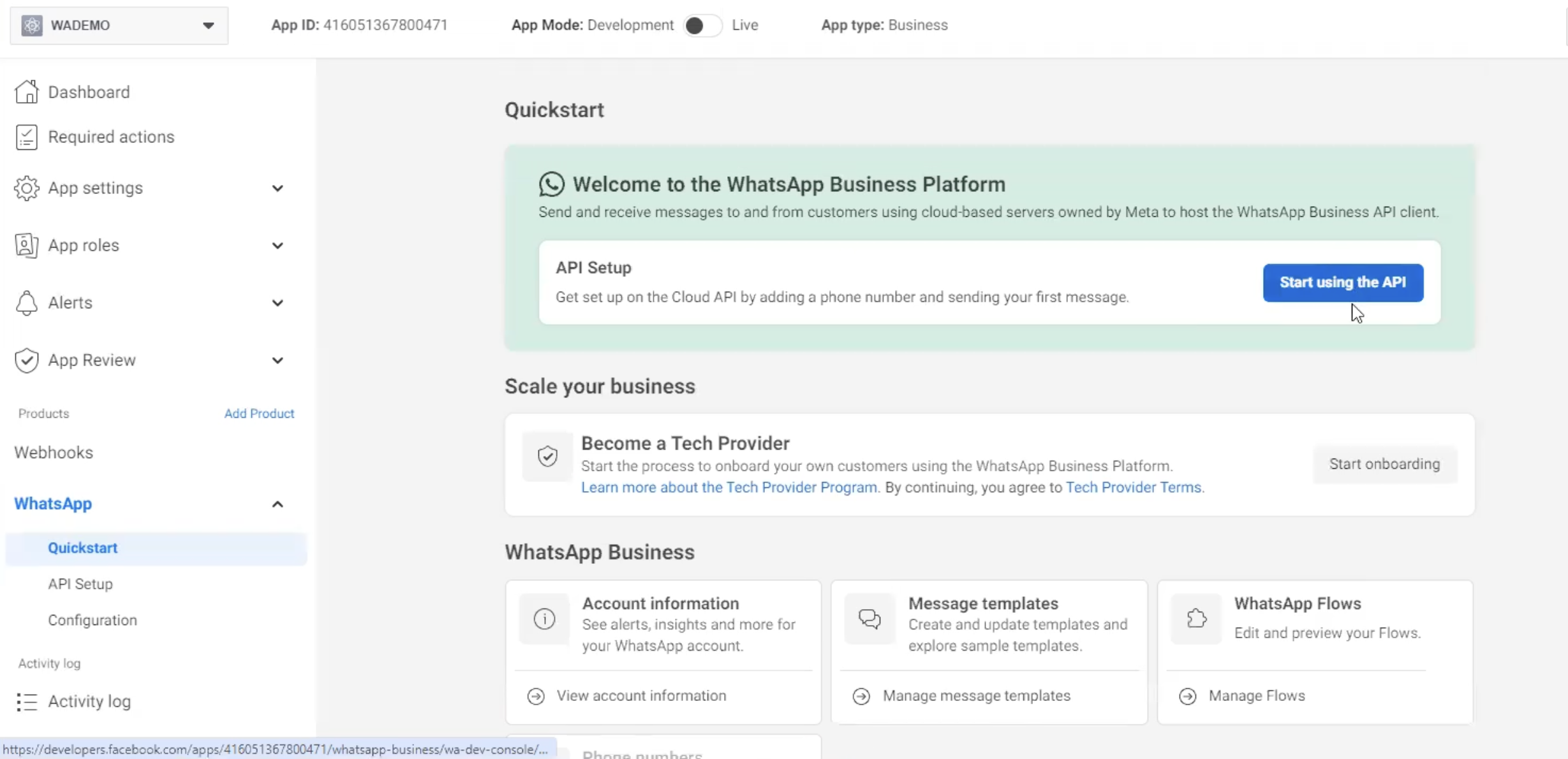Click the WhatsApp Flows puzzle icon

click(1196, 619)
